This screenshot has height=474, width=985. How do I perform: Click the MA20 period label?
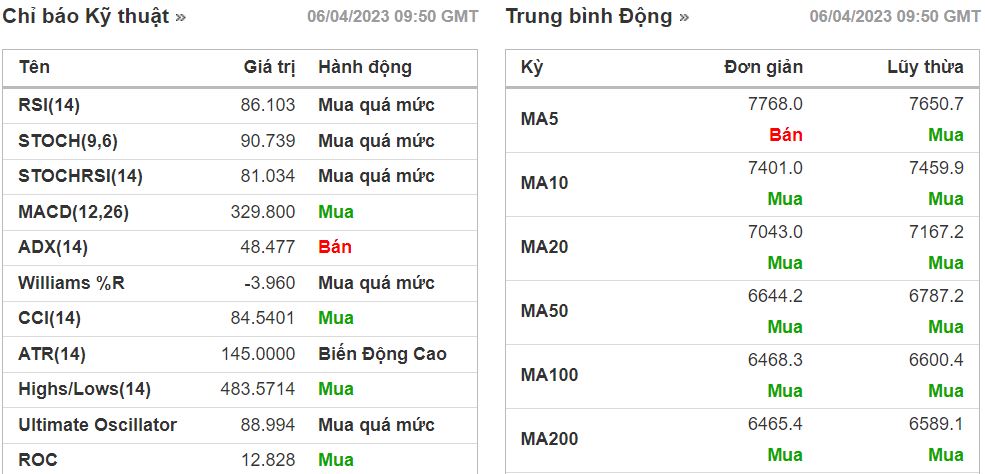tap(545, 247)
